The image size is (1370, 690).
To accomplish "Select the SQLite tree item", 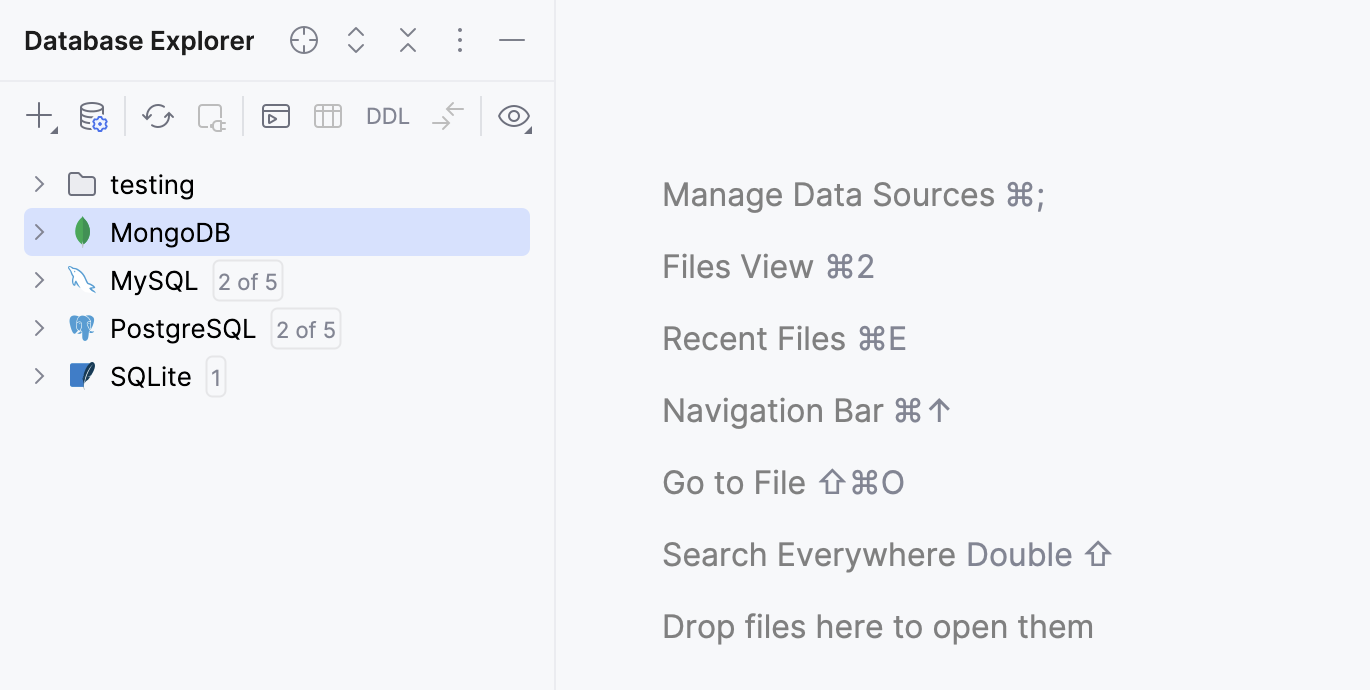I will [x=152, y=376].
